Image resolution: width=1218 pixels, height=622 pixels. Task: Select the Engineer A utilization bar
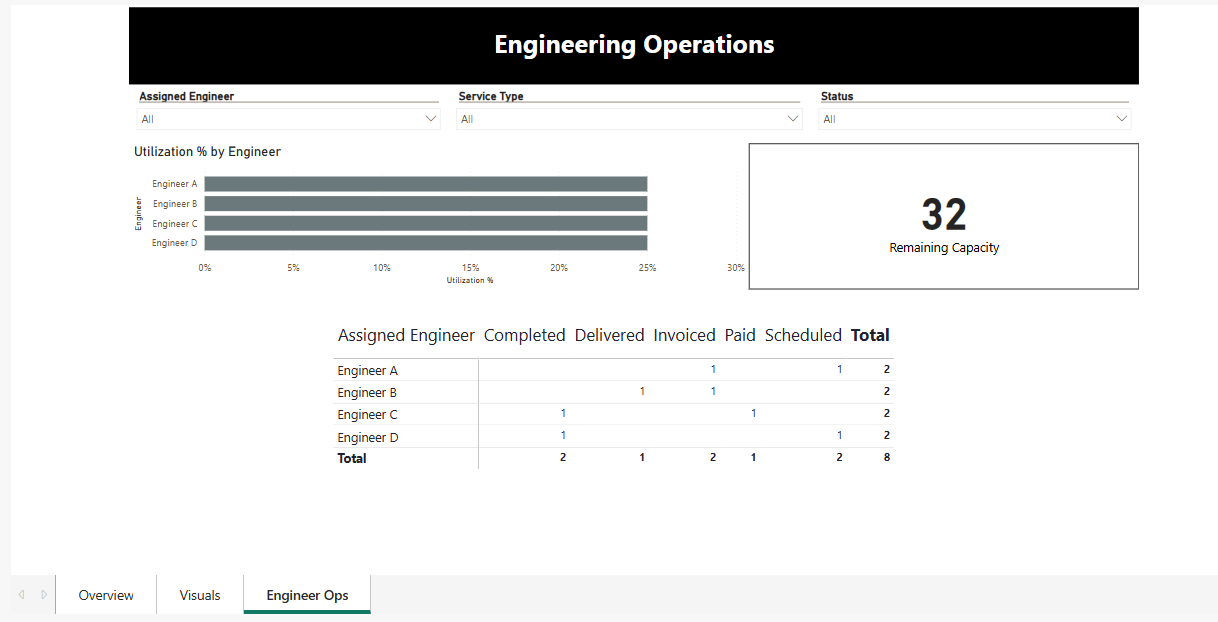coord(426,184)
